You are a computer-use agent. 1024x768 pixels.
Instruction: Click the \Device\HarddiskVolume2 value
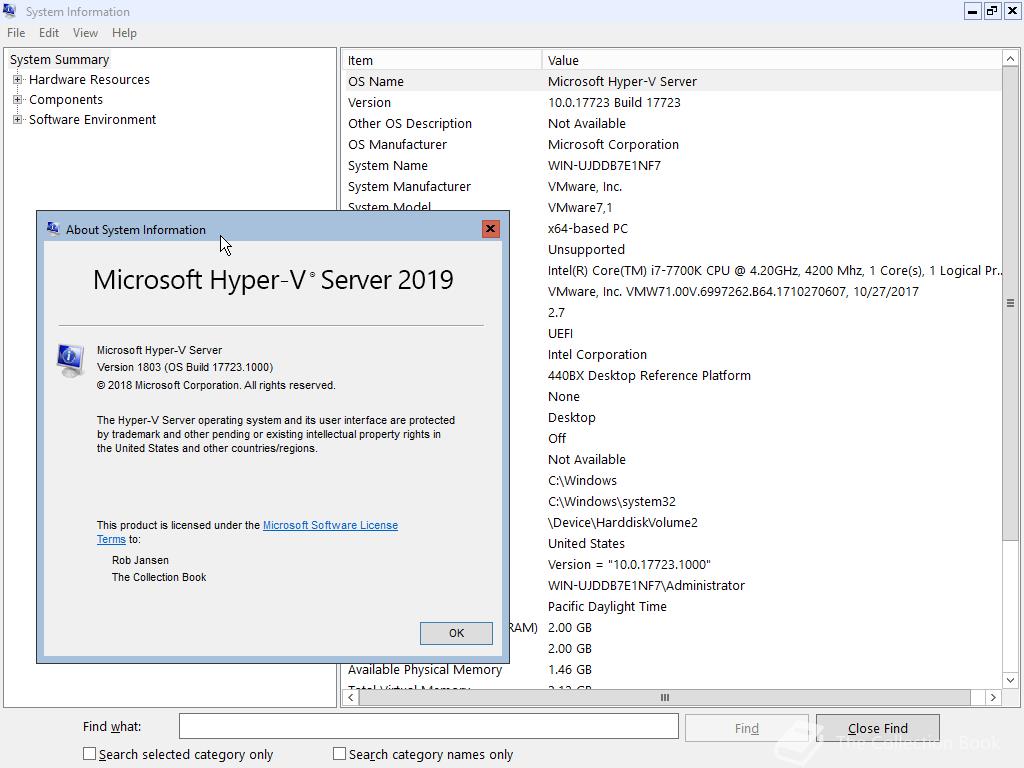point(623,522)
